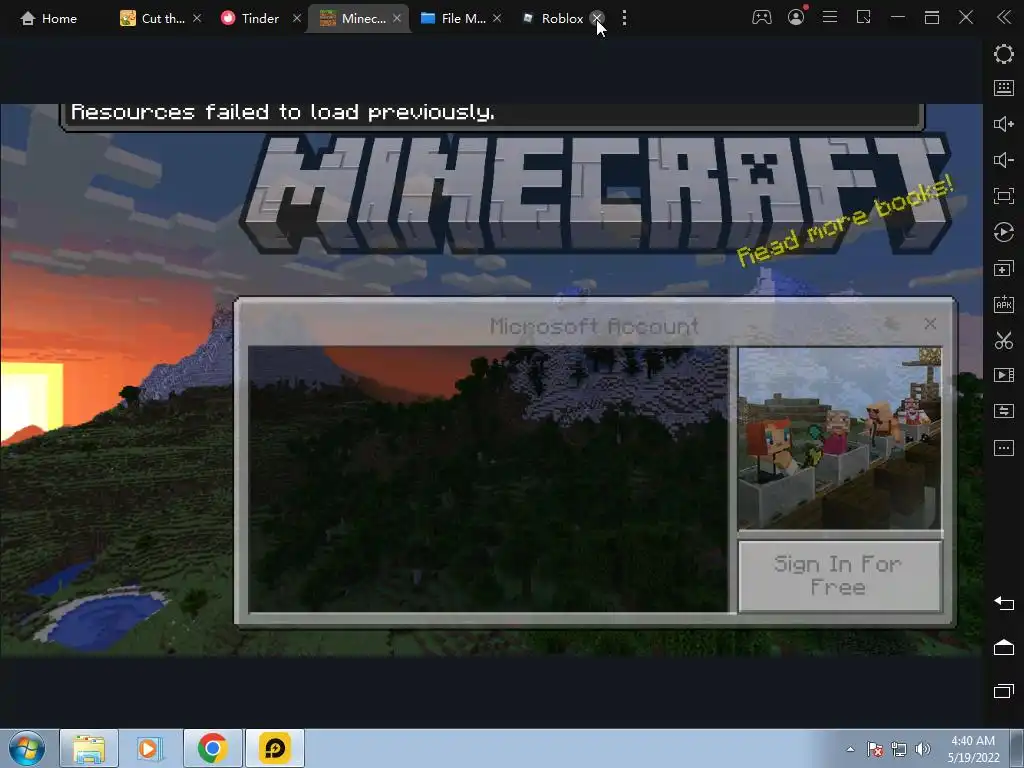Click the install APK icon
This screenshot has height=768, width=1024.
[1004, 304]
